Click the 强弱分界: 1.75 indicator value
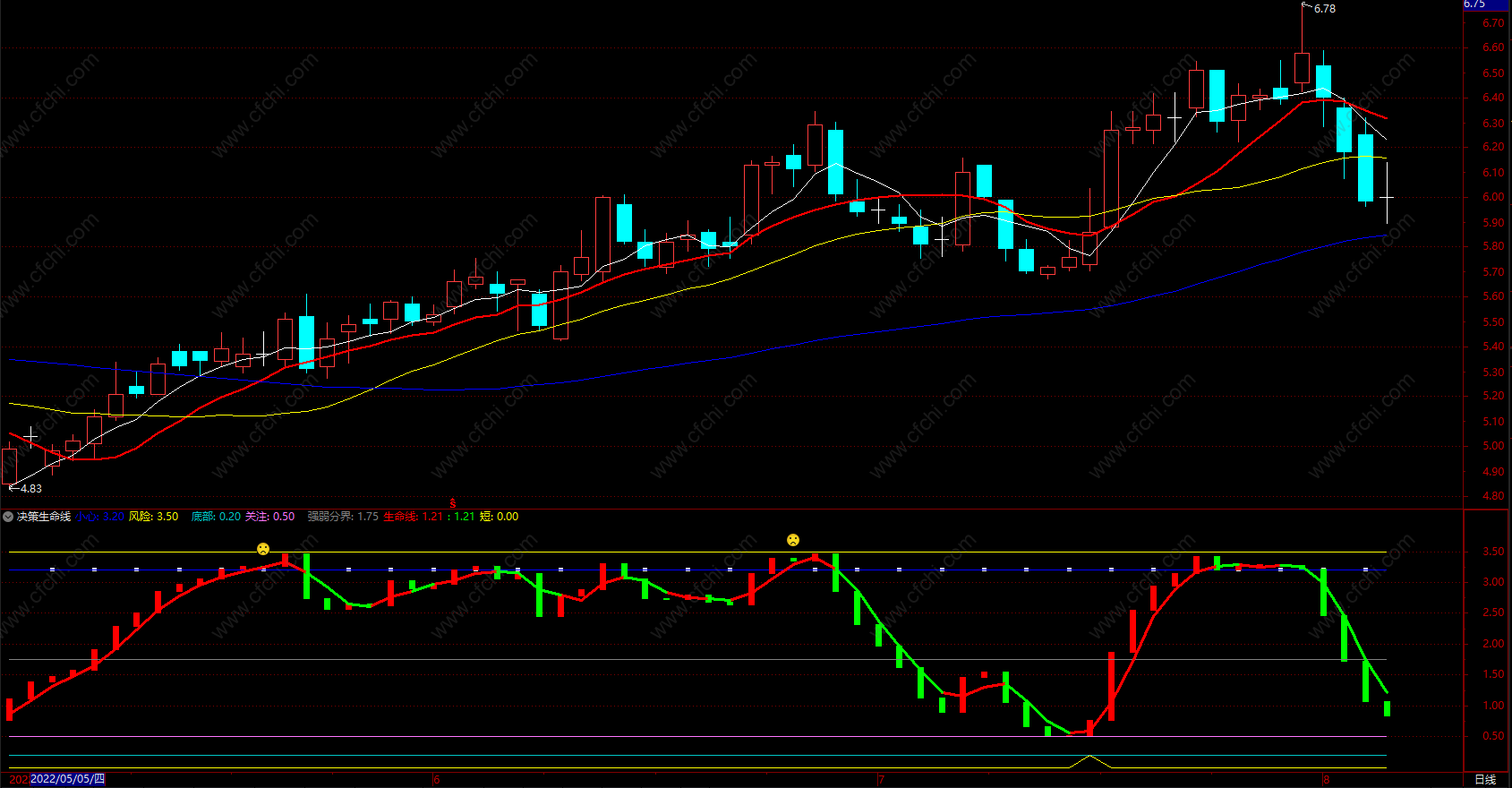 343,517
